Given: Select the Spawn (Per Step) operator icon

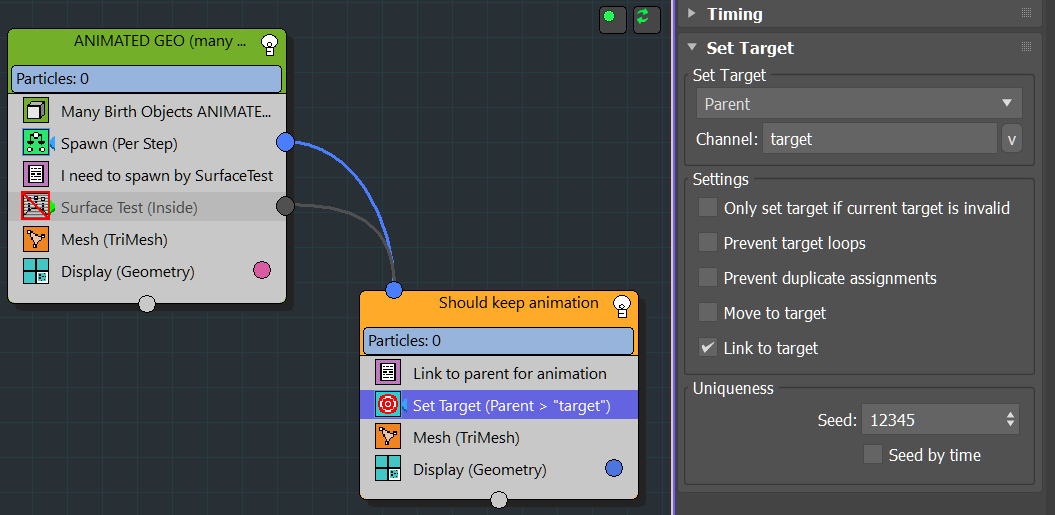Looking at the screenshot, I should click(x=36, y=143).
